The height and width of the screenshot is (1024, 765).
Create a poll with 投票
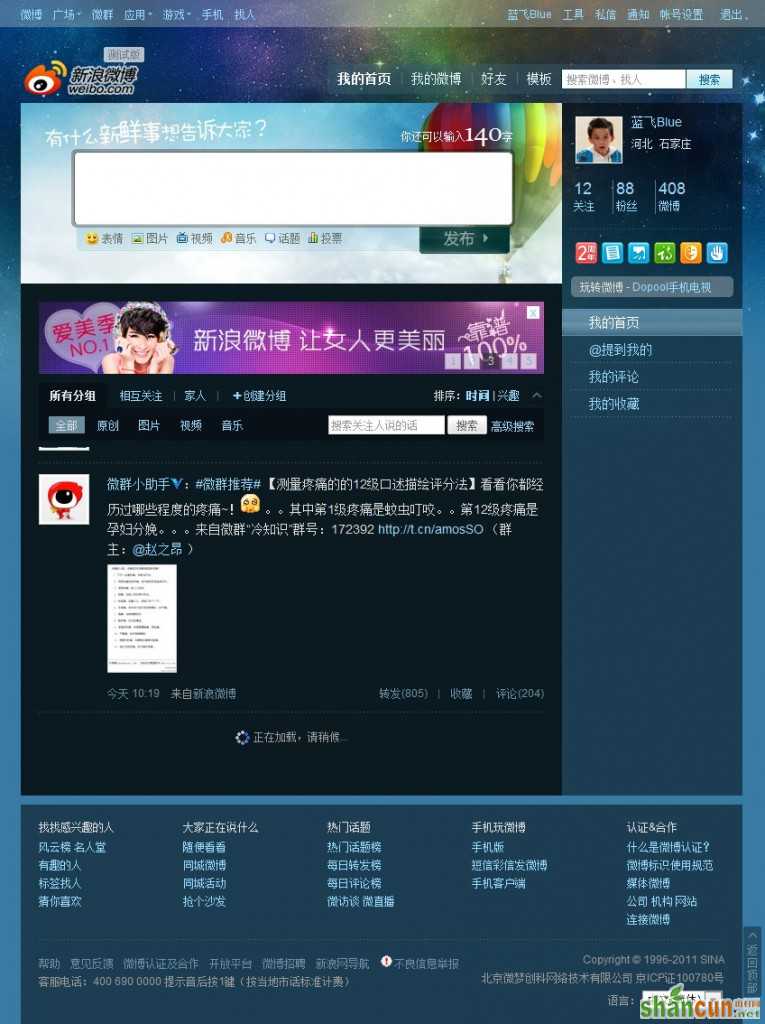[325, 238]
